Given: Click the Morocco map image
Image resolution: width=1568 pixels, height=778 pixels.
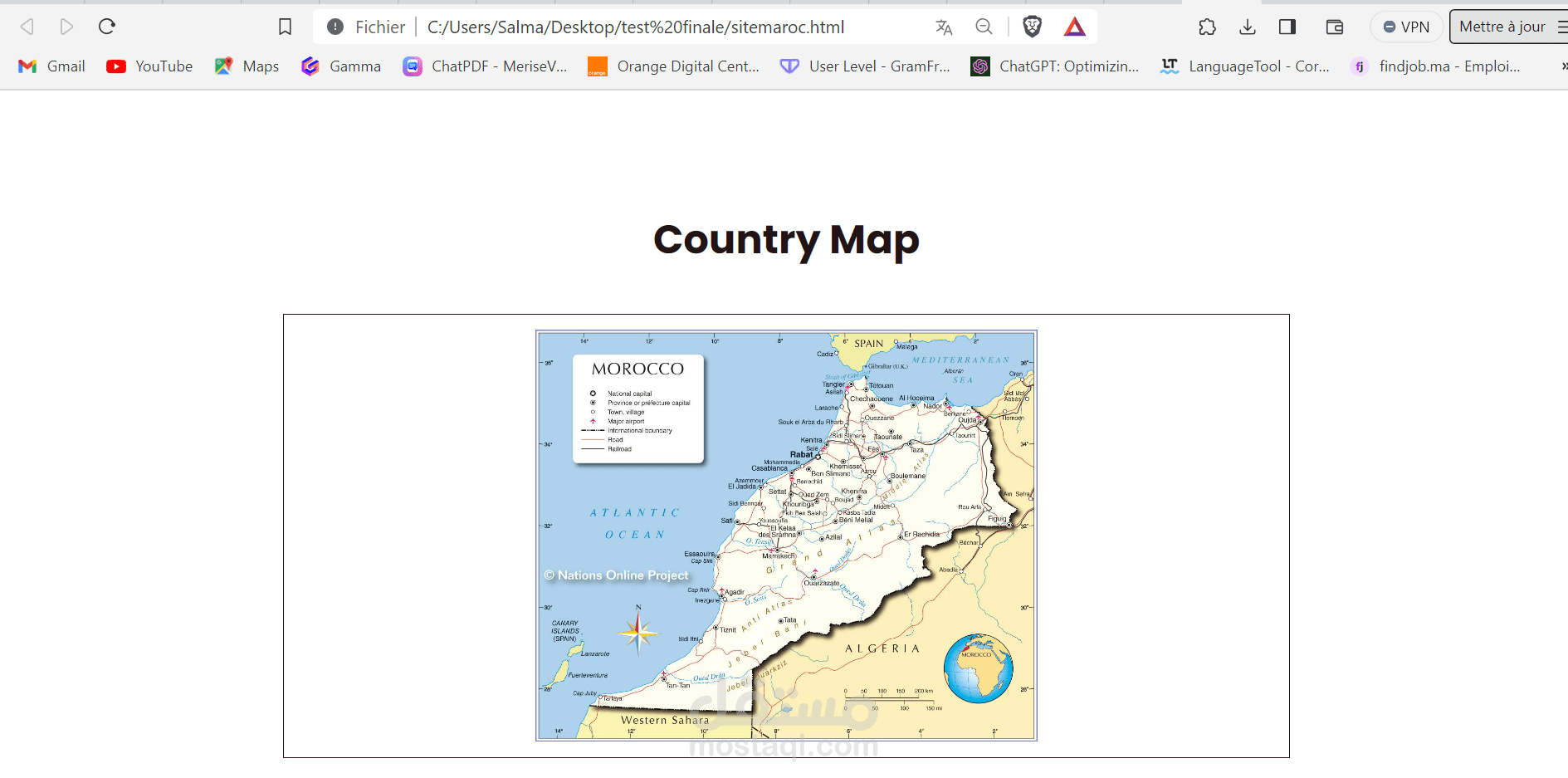Looking at the screenshot, I should [x=786, y=536].
